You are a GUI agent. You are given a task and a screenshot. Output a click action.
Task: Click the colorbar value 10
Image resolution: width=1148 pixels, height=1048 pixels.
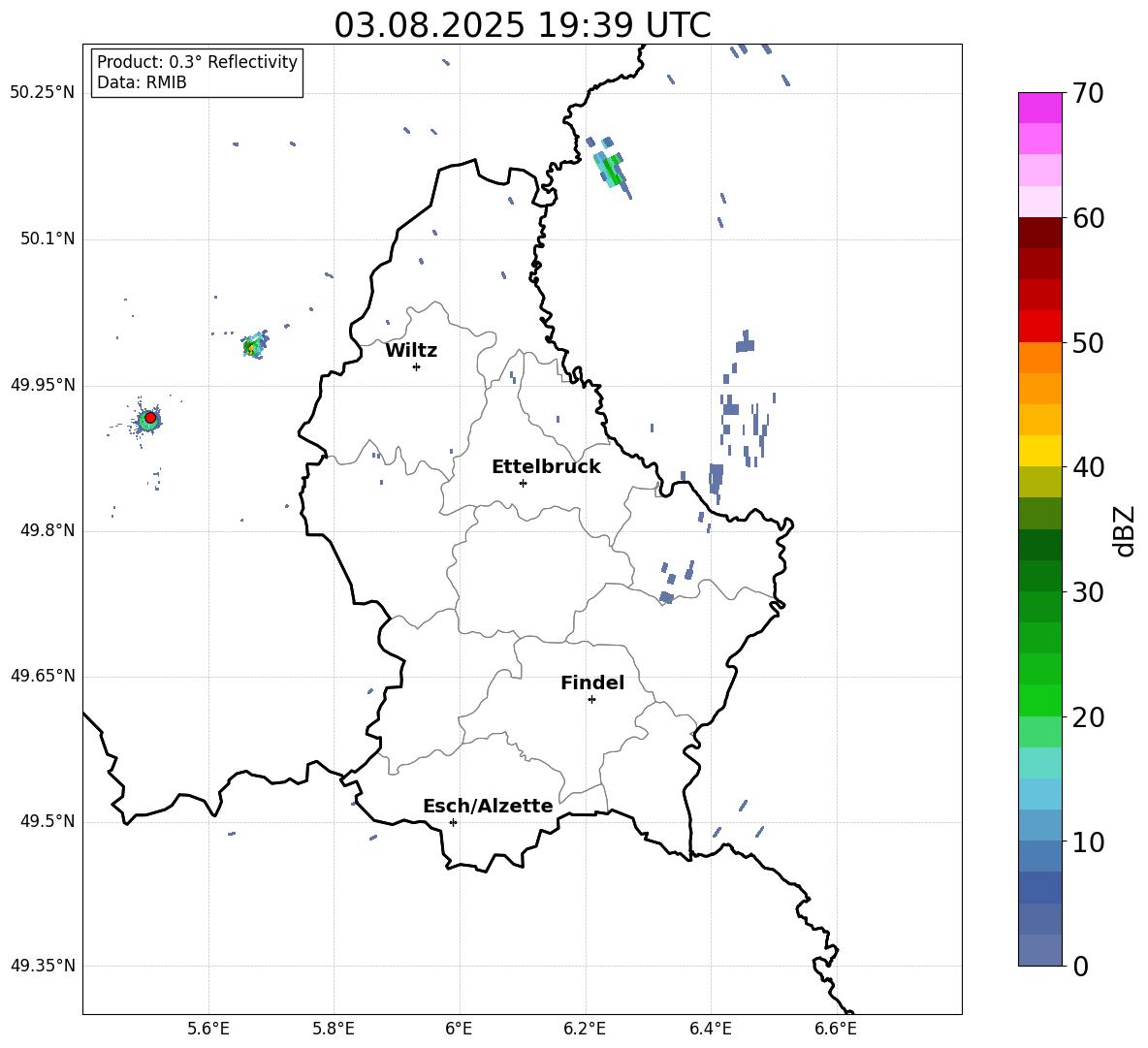tap(1088, 842)
